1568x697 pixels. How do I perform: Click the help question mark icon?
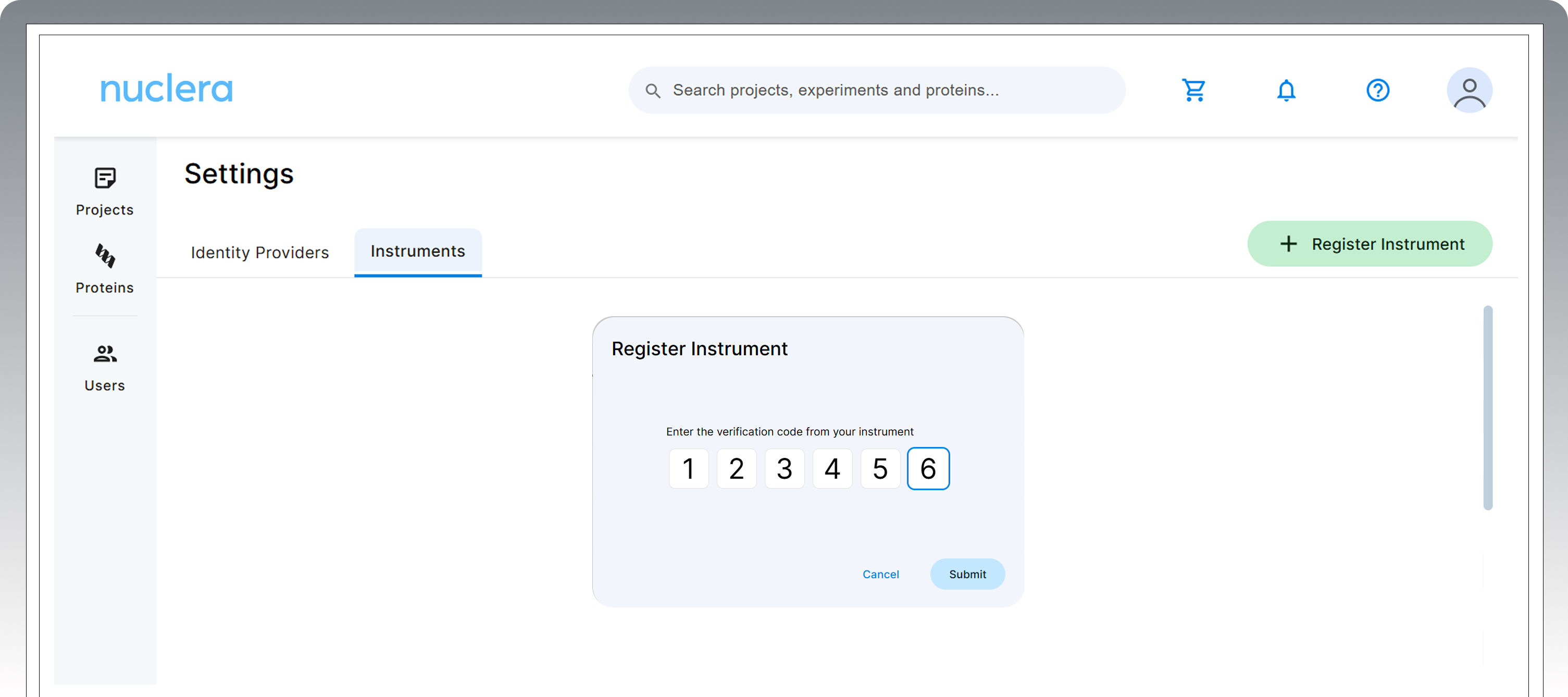coord(1377,90)
